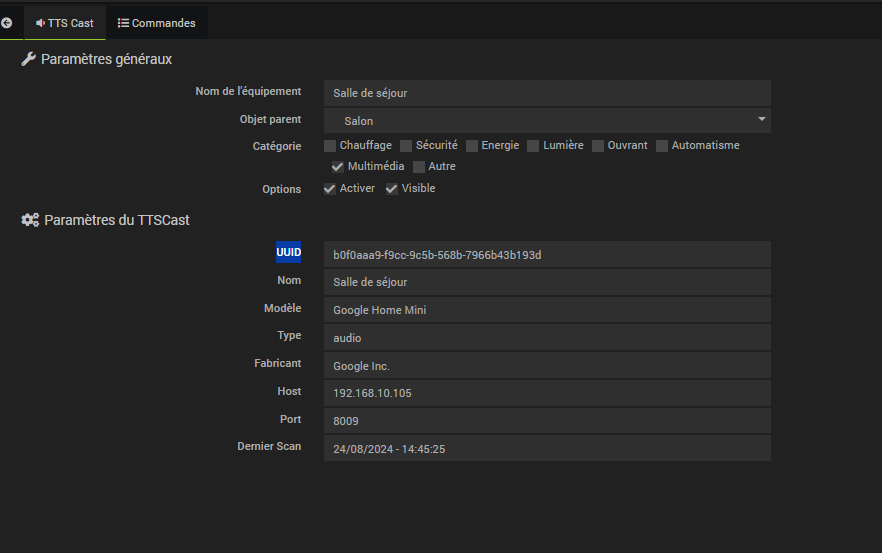
Task: Check the Ouvrant category box
Action: 598,146
